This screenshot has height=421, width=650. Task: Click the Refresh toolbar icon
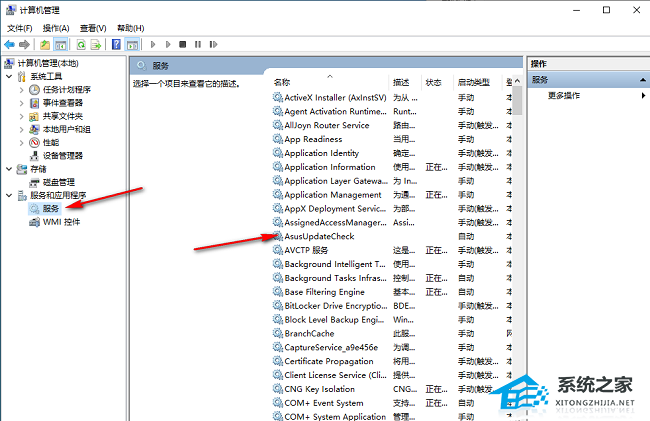click(80, 45)
